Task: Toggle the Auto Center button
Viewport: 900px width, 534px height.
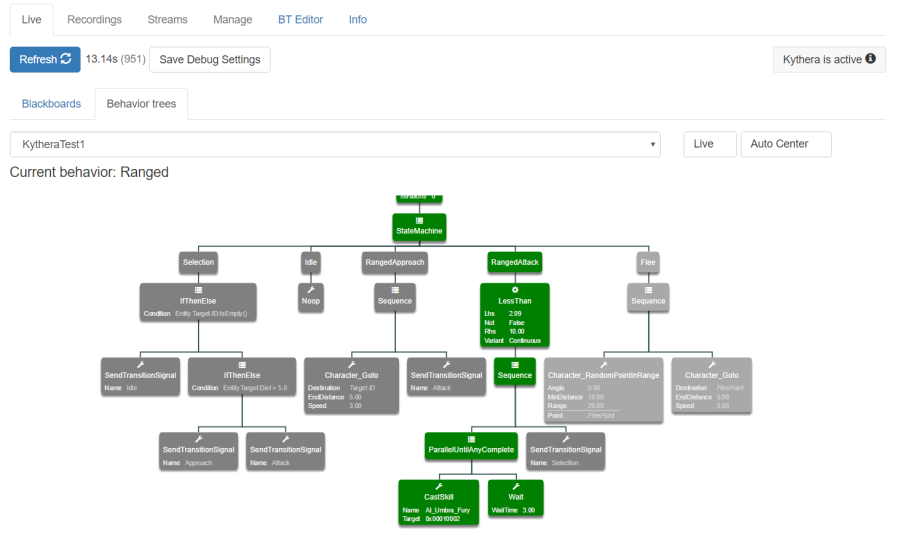Action: (785, 144)
